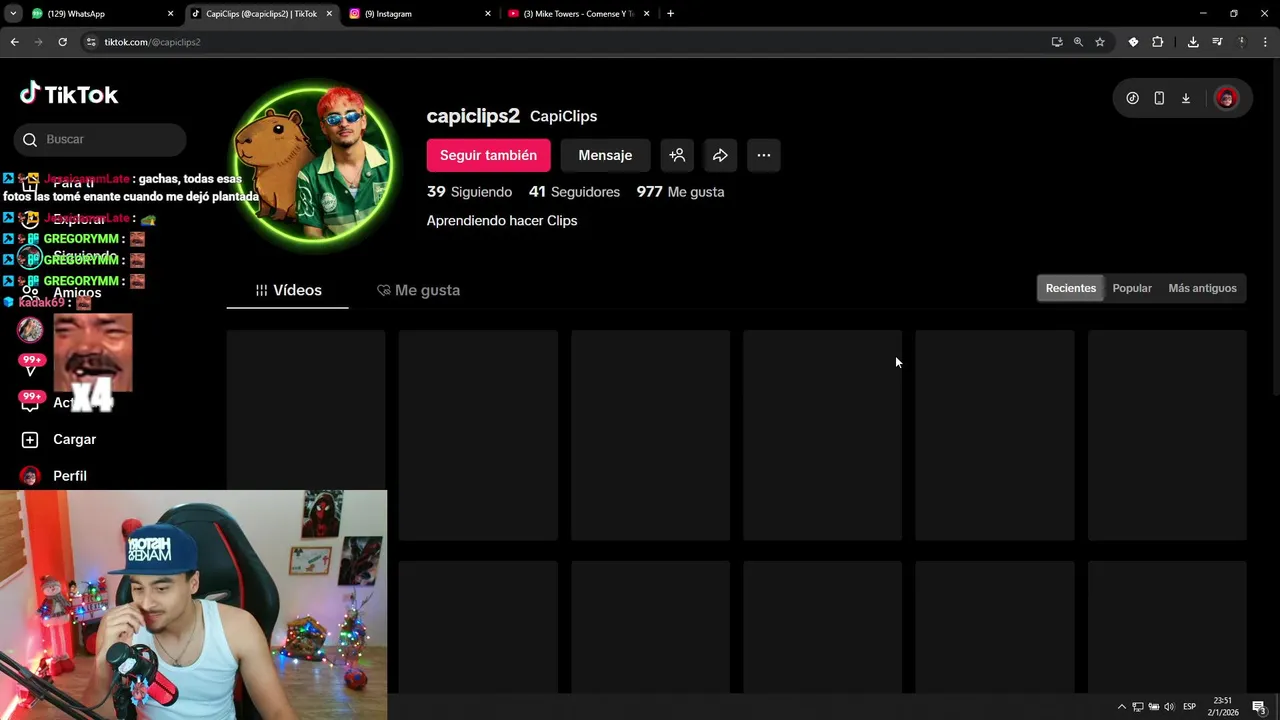The height and width of the screenshot is (720, 1280).
Task: Click TikTok coins icon in top-right pill
Action: [1132, 98]
